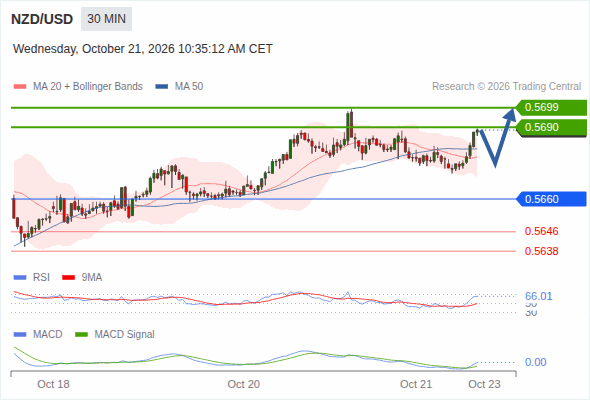Screen dimensions: 590x400
Task: Click the MA 50 blue legend swatch
Action: click(162, 87)
